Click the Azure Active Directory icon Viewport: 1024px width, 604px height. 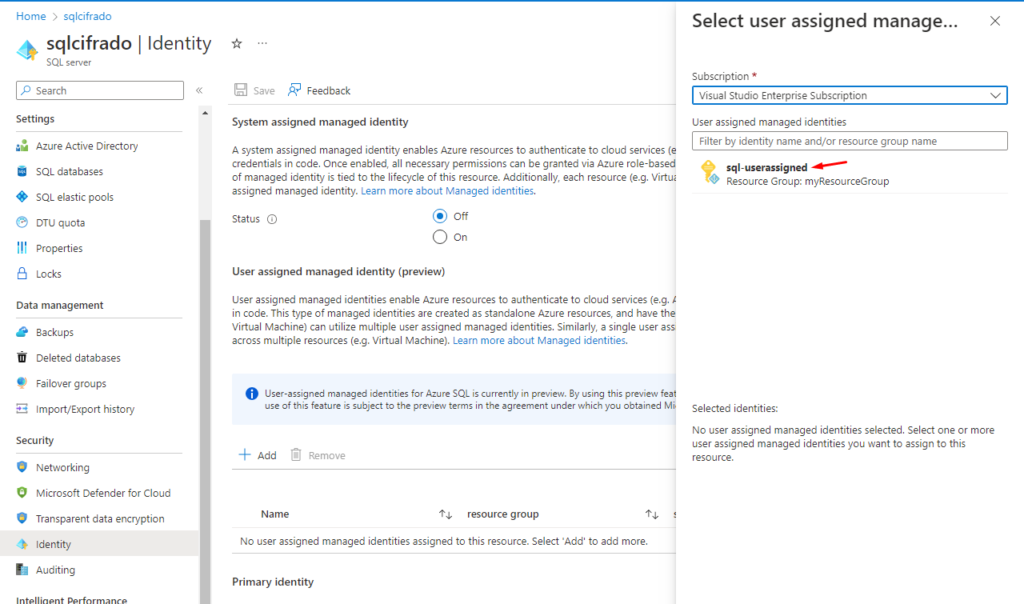22,146
